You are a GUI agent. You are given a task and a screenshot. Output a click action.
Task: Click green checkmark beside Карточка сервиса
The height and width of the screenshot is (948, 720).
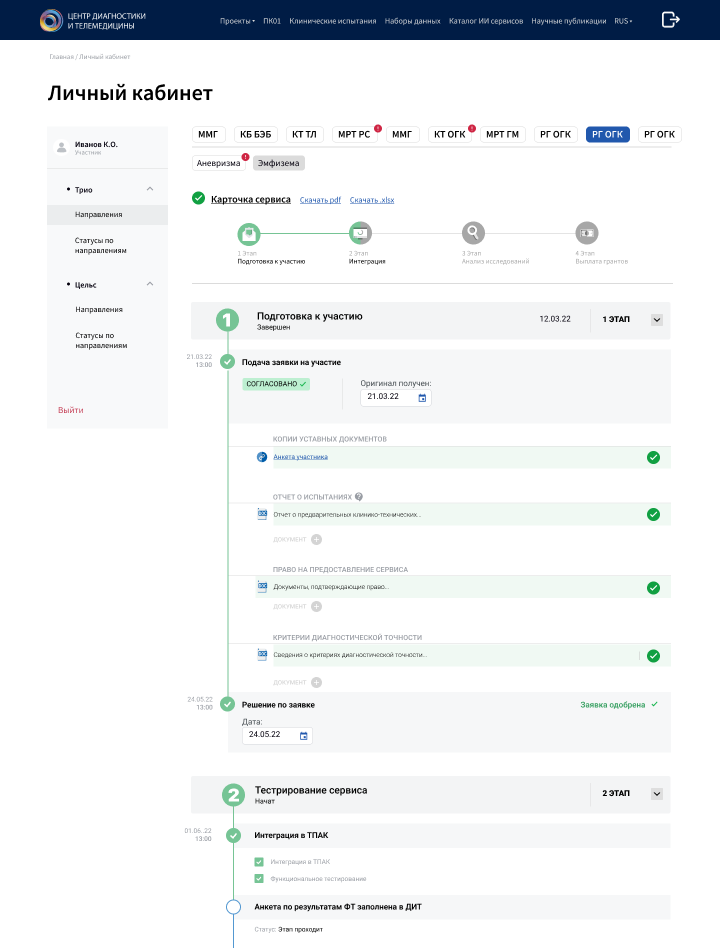tap(198, 198)
